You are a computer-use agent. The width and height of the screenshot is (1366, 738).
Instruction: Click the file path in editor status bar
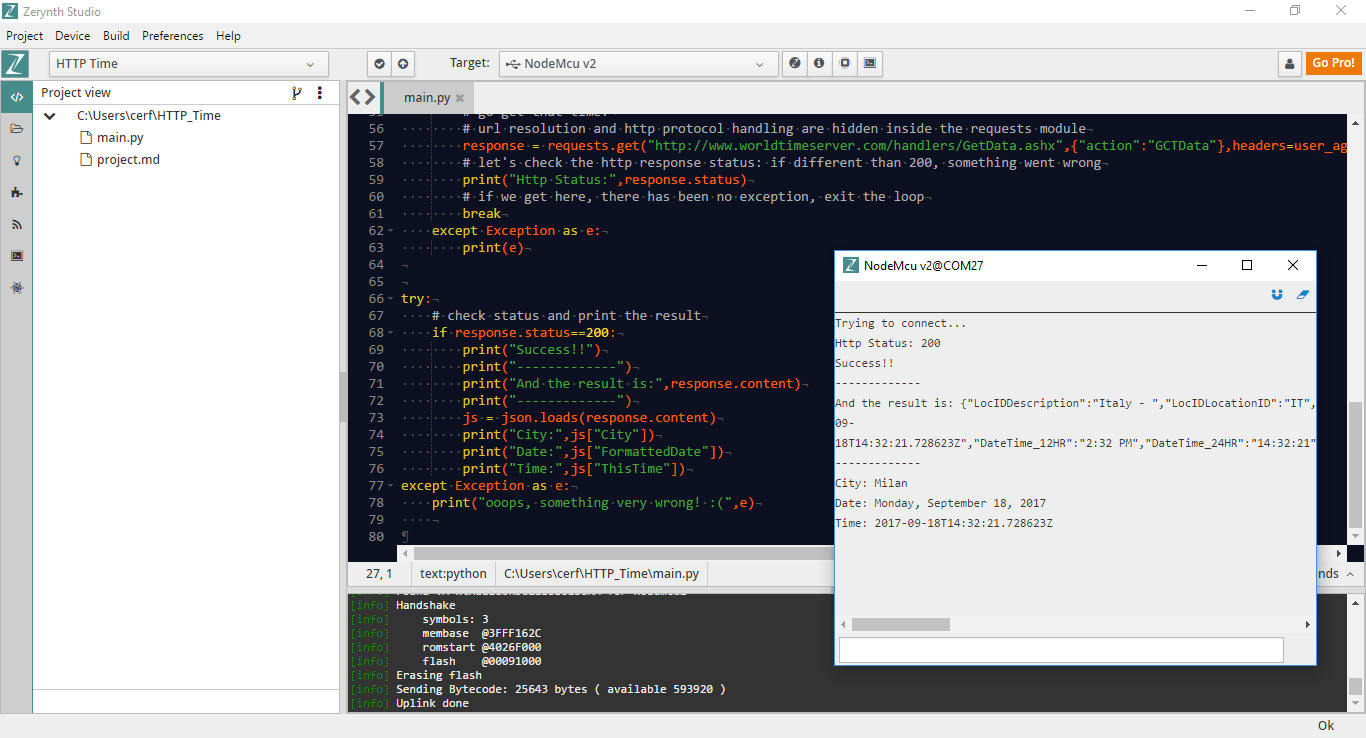click(x=601, y=574)
